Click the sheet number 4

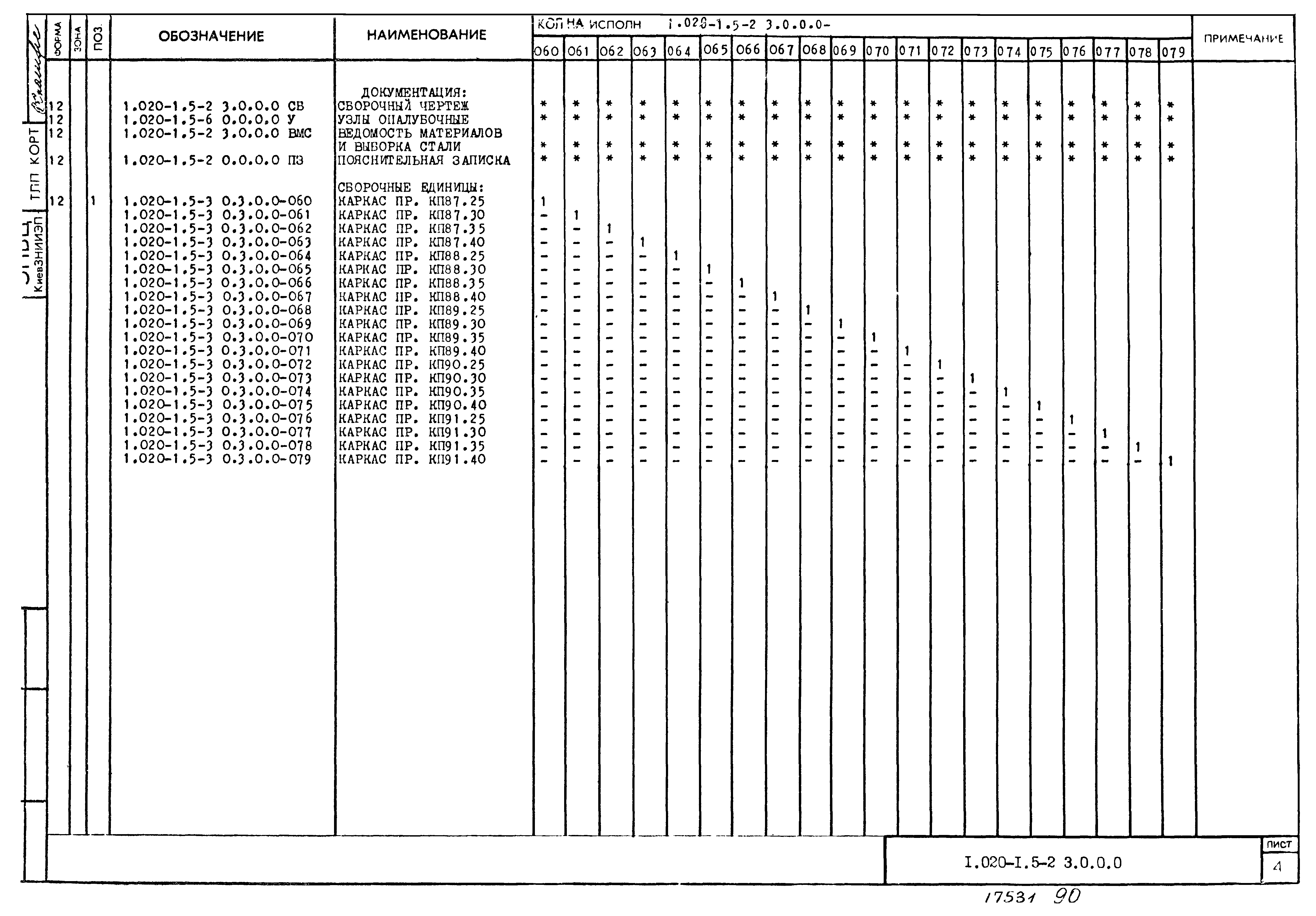coord(1277,867)
